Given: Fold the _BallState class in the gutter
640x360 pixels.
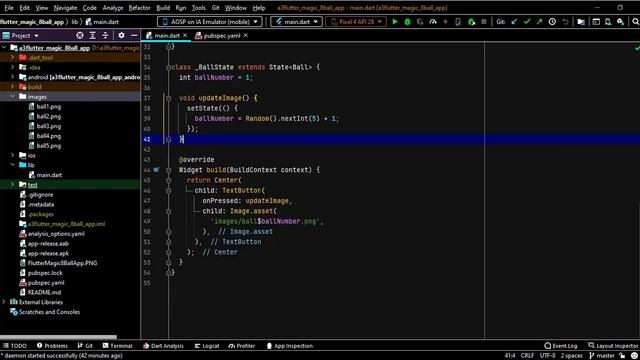Looking at the screenshot, I should pyautogui.click(x=169, y=67).
